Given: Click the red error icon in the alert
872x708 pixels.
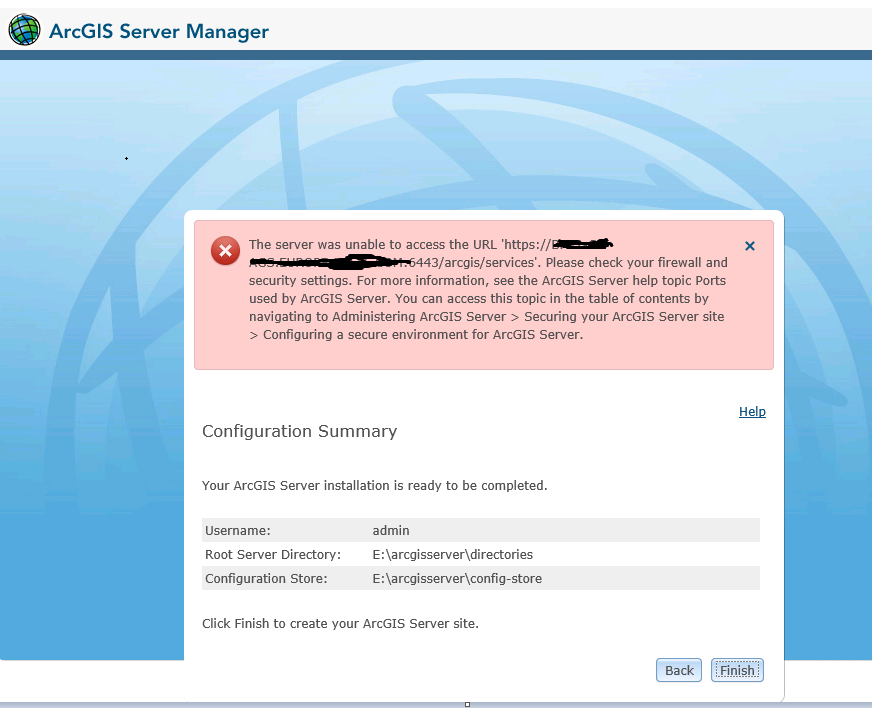Looking at the screenshot, I should coord(225,251).
